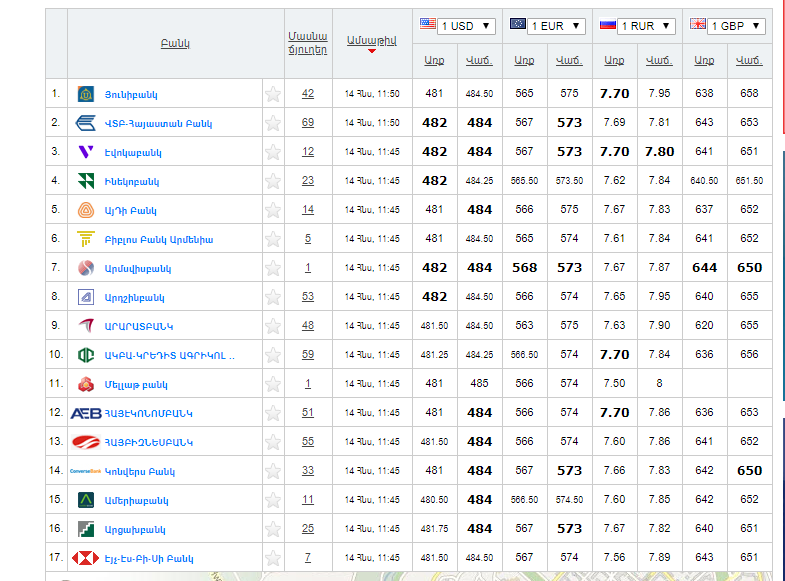Click the Byblos Bank Armenia yellow logo

86,239
